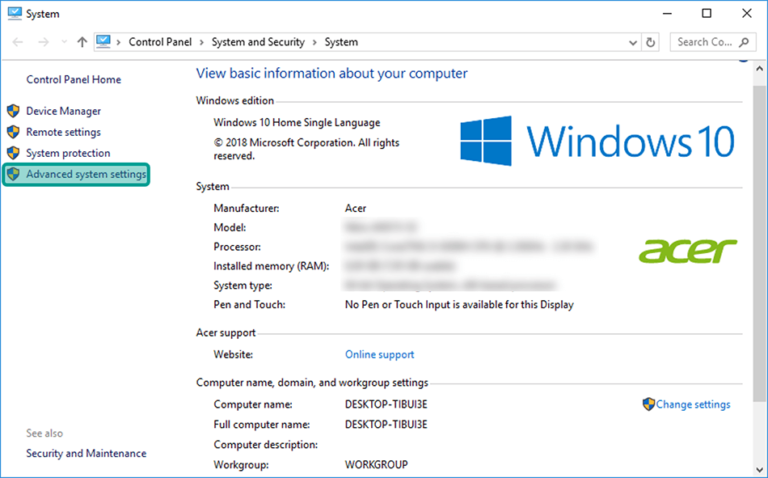Click the Workgroup value WORKGROUP
The height and width of the screenshot is (478, 768).
pos(376,465)
